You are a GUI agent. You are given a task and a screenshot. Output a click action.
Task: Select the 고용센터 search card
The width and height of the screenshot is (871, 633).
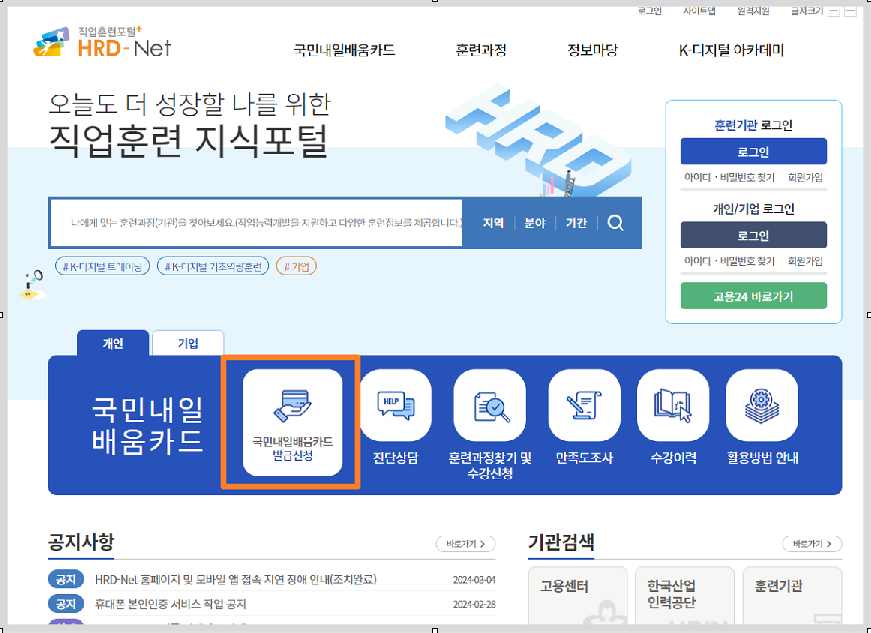click(x=578, y=595)
